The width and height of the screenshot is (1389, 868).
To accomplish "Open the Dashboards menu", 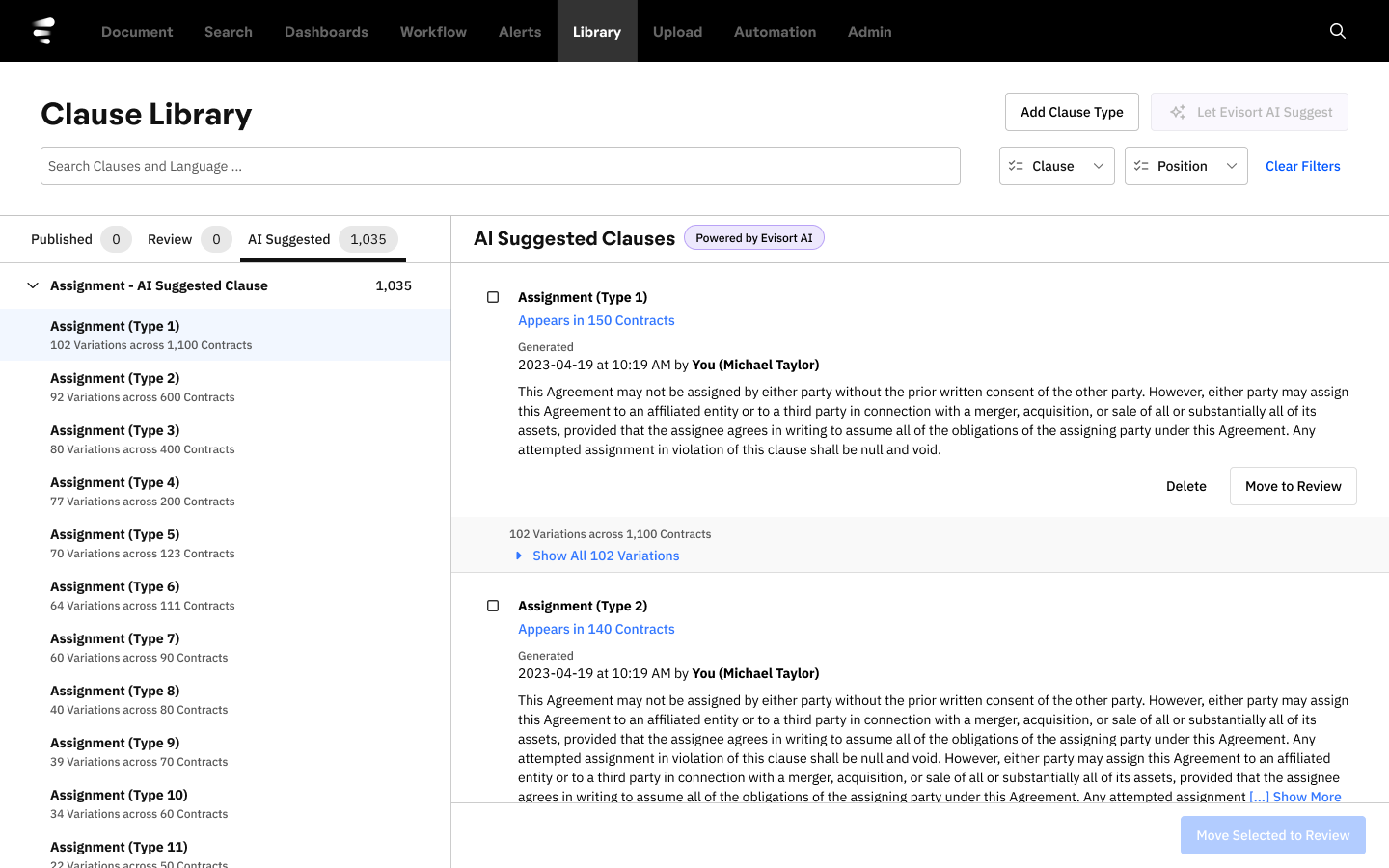I will [326, 32].
